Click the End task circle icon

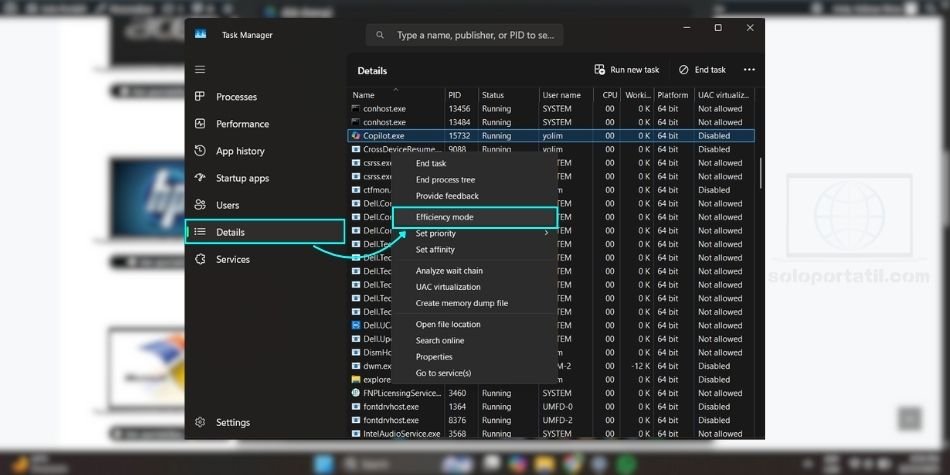[684, 70]
